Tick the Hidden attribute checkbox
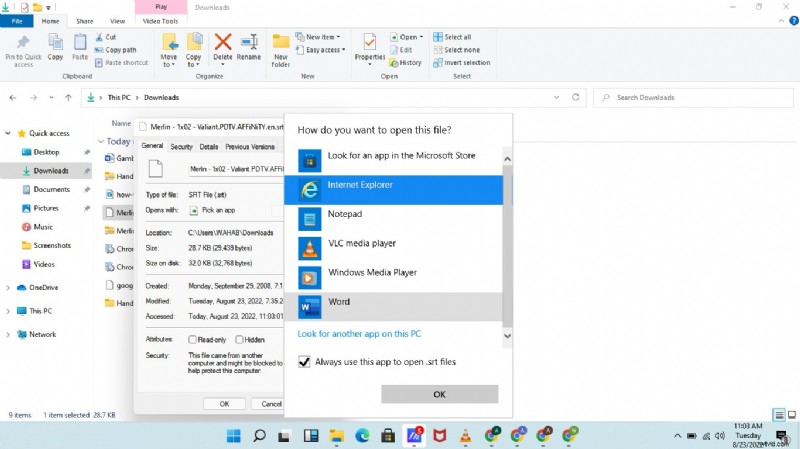800x449 pixels. tap(240, 339)
